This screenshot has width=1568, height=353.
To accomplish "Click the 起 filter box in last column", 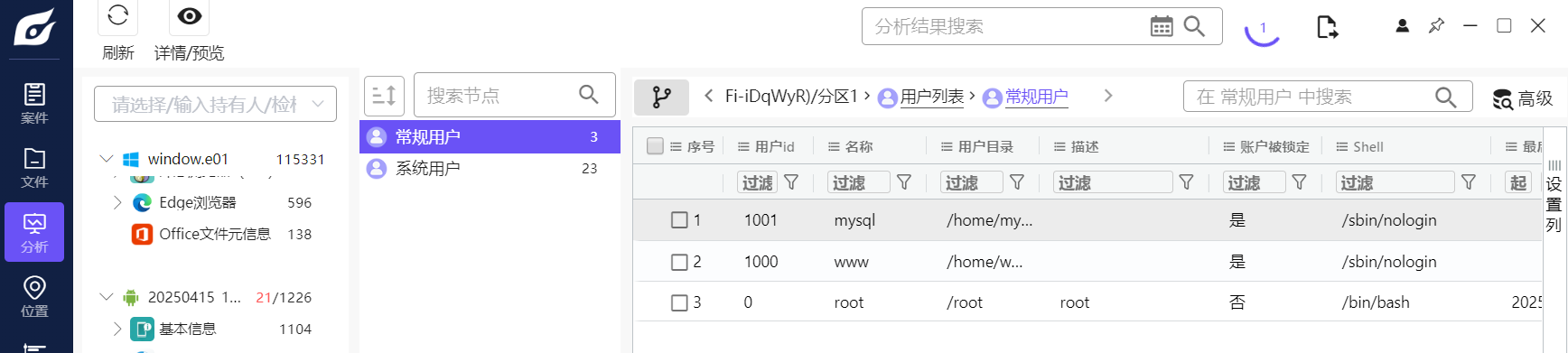I will (1518, 182).
